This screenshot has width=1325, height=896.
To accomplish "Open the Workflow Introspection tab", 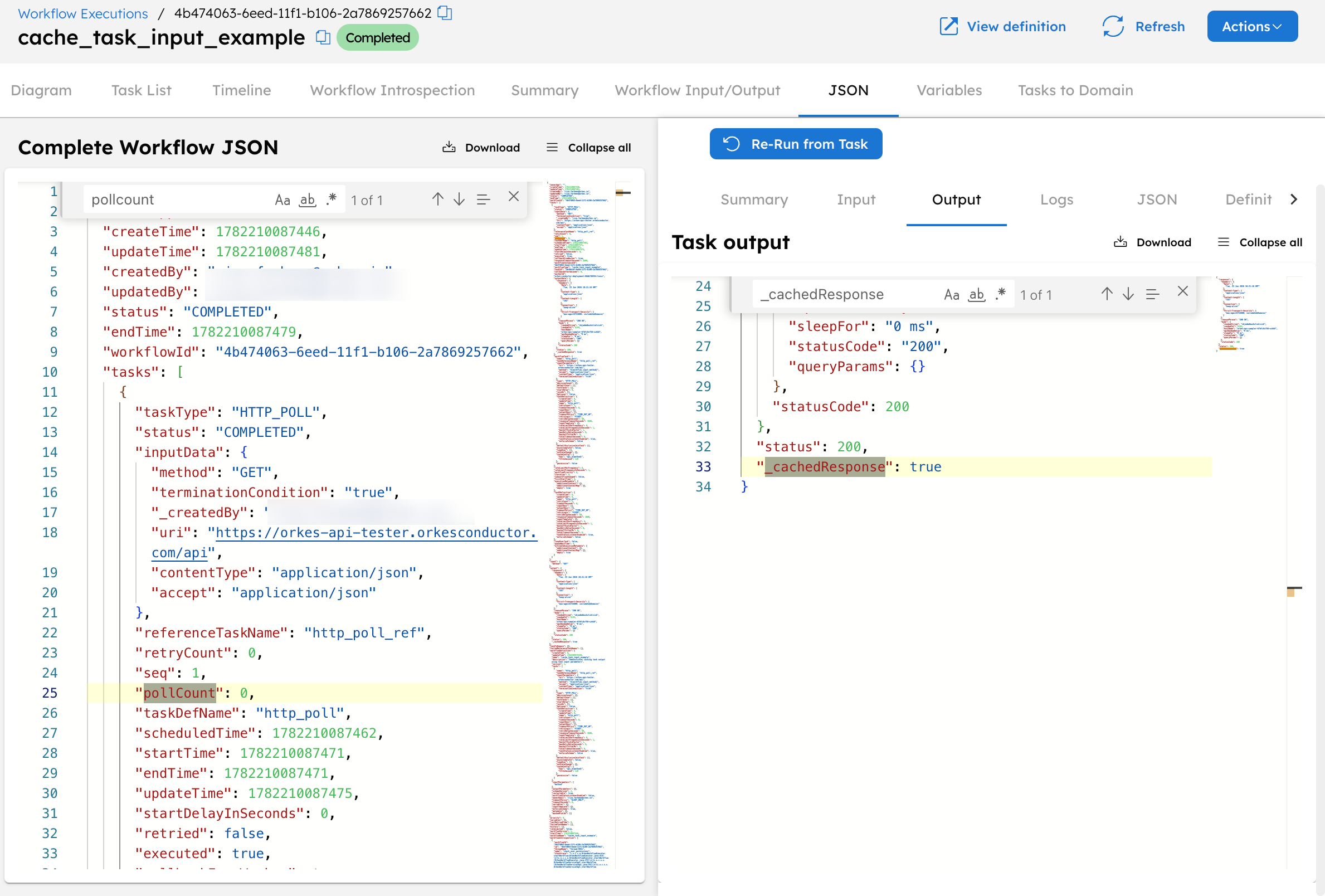I will pyautogui.click(x=392, y=90).
